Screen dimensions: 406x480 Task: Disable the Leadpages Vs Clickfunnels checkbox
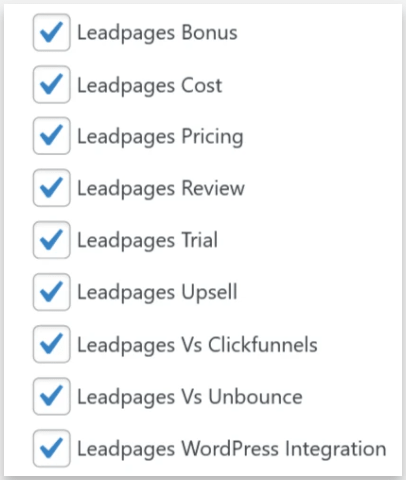click(x=51, y=344)
